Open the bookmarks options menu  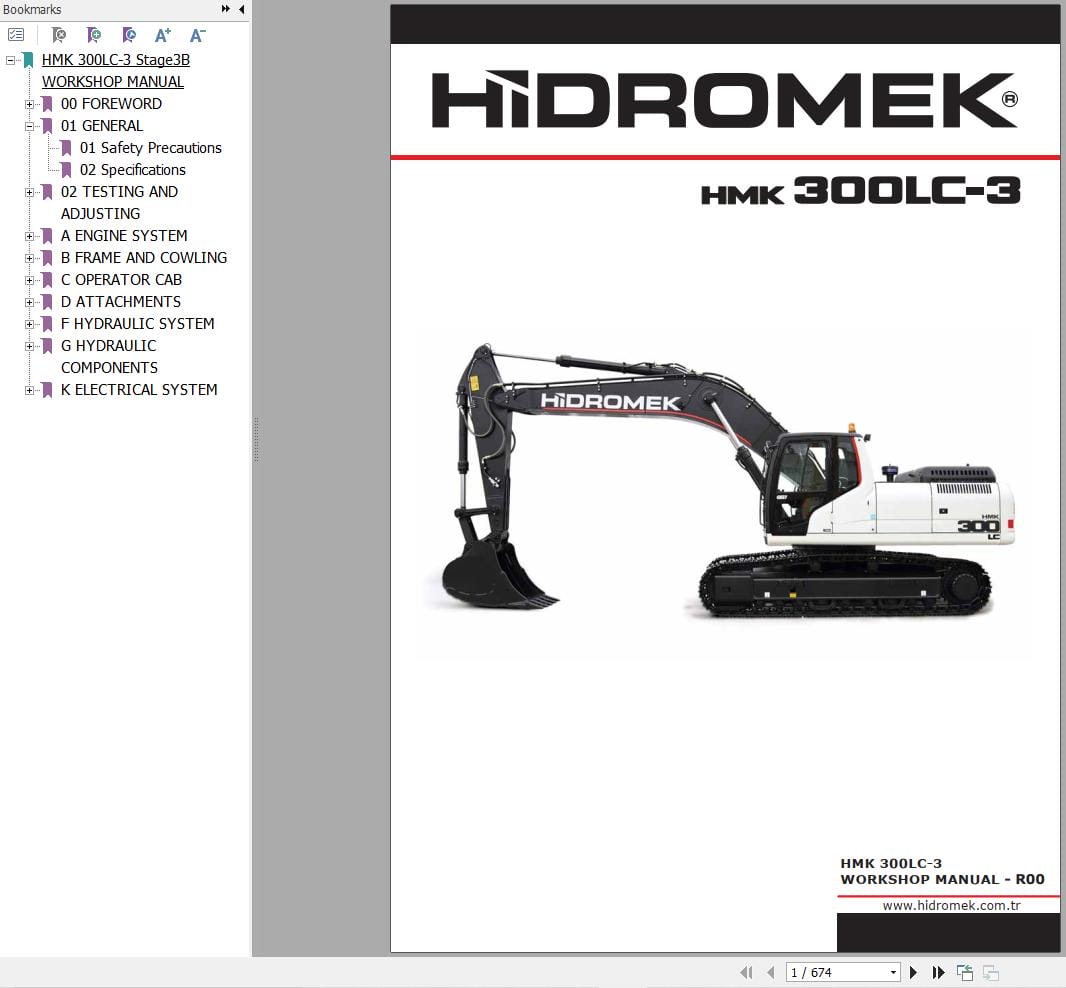click(x=16, y=33)
